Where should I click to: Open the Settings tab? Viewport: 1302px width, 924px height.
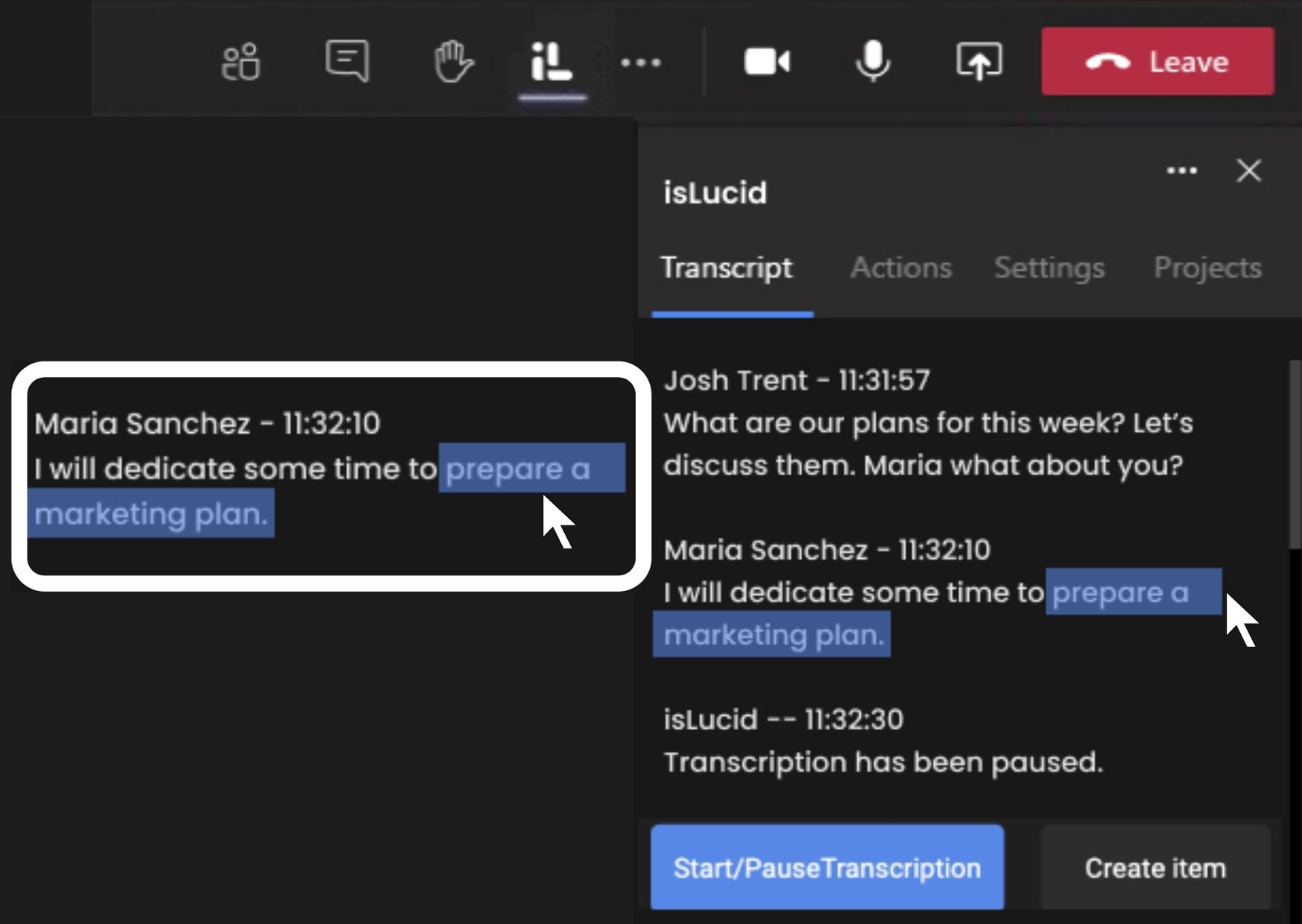click(1049, 268)
